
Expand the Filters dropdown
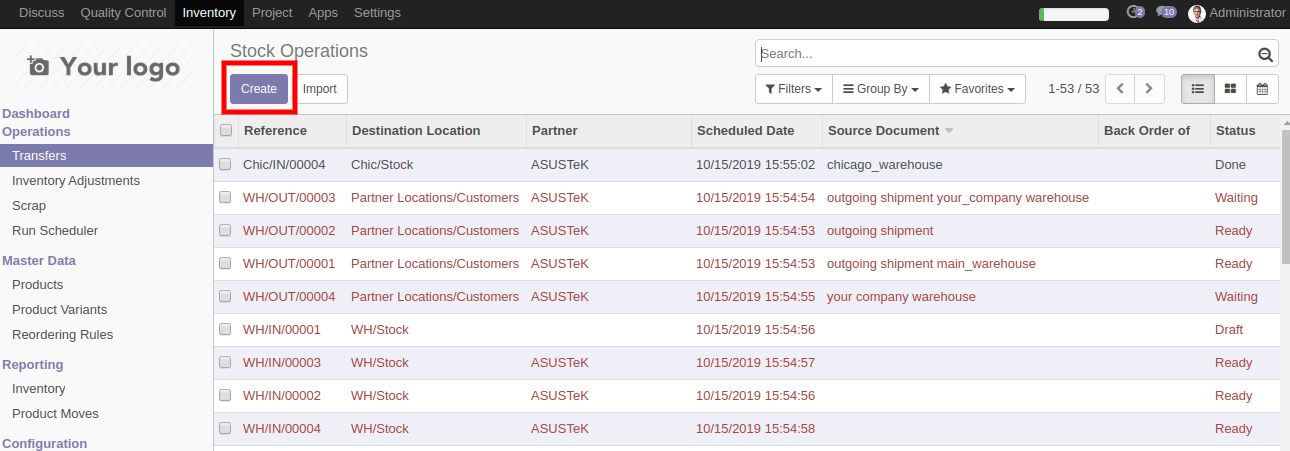pos(793,89)
